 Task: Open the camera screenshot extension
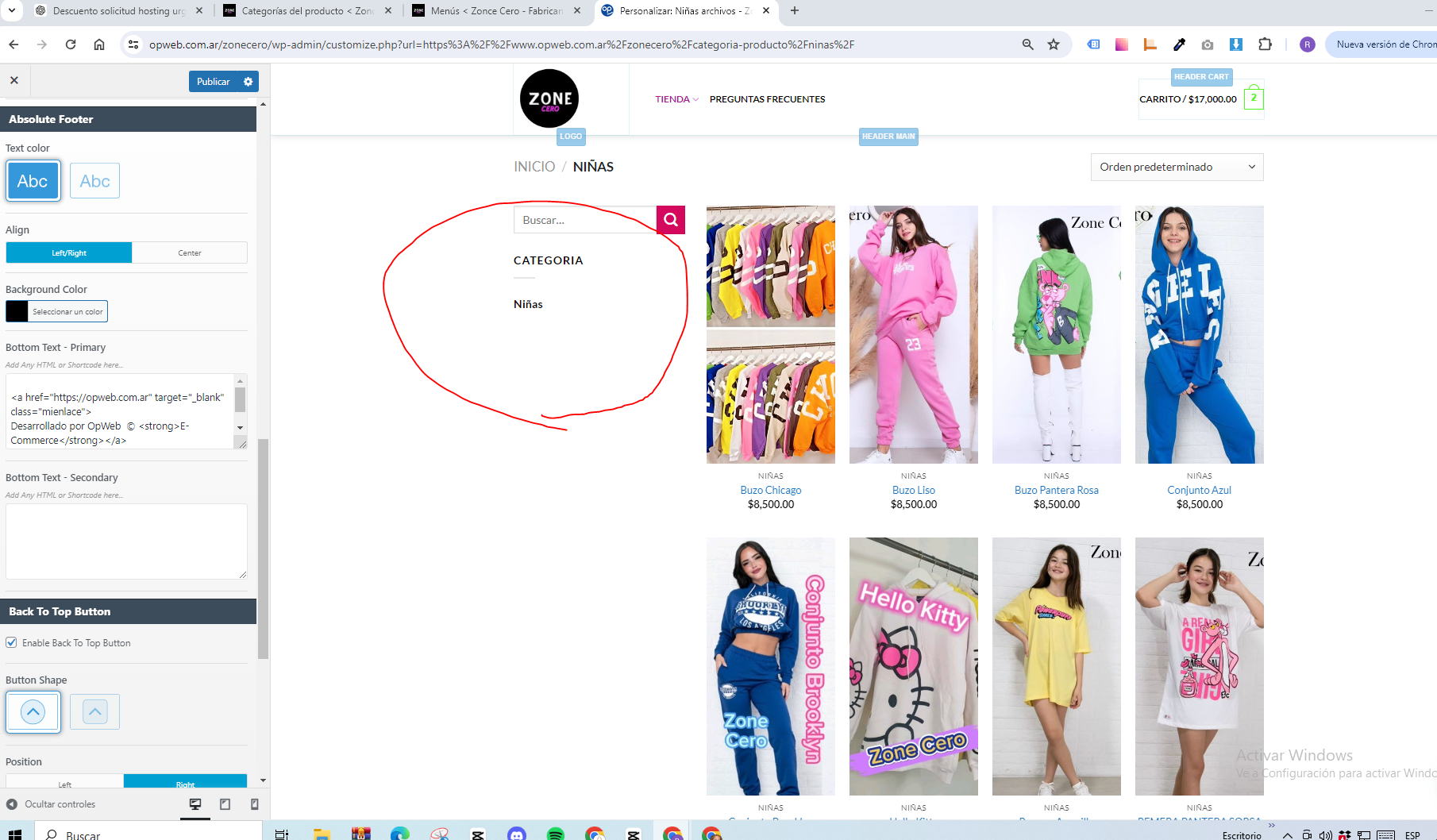1208,44
